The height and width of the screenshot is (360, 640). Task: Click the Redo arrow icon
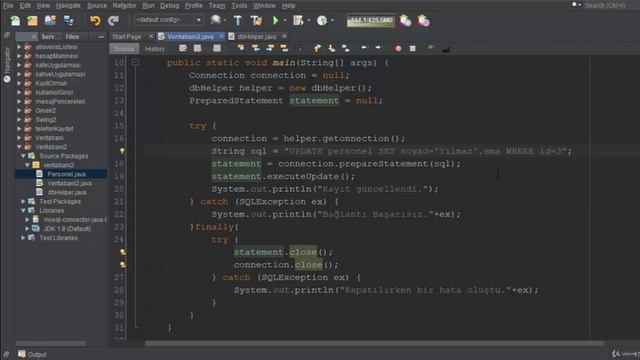click(113, 20)
